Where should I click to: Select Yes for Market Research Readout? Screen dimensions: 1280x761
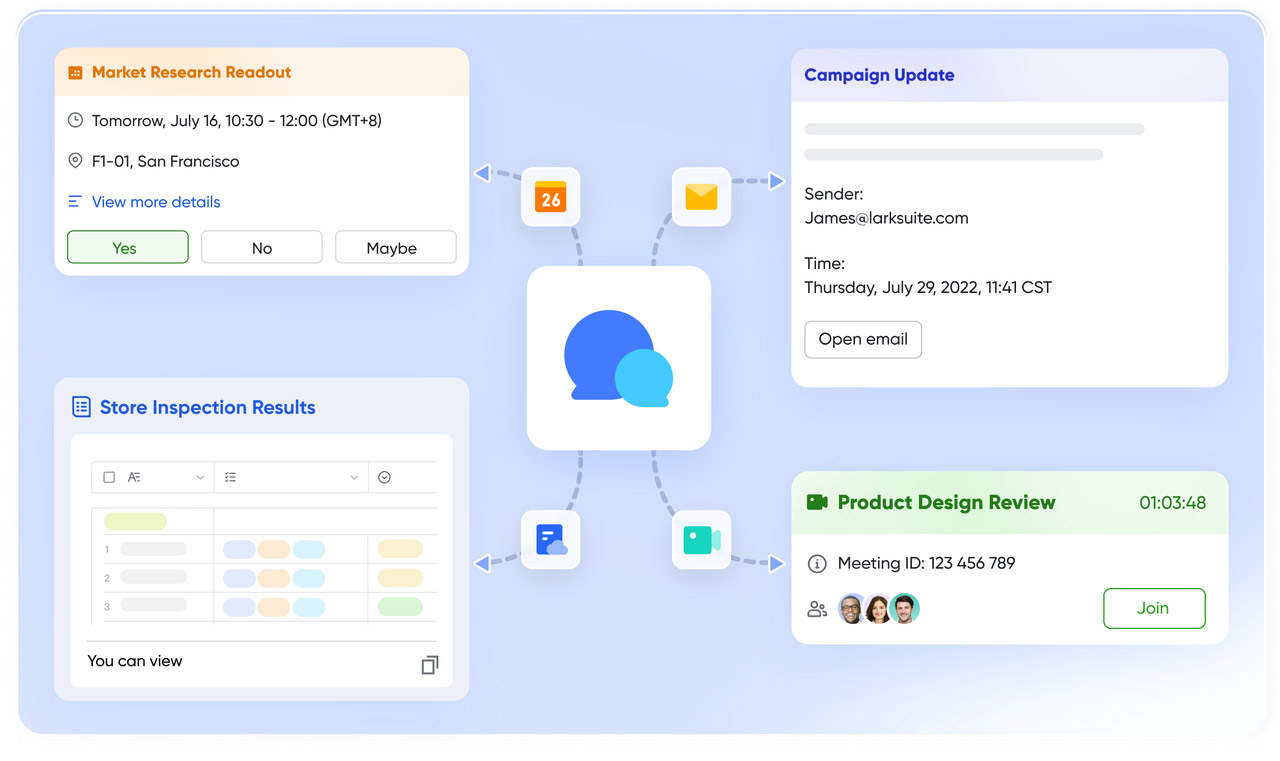click(127, 248)
